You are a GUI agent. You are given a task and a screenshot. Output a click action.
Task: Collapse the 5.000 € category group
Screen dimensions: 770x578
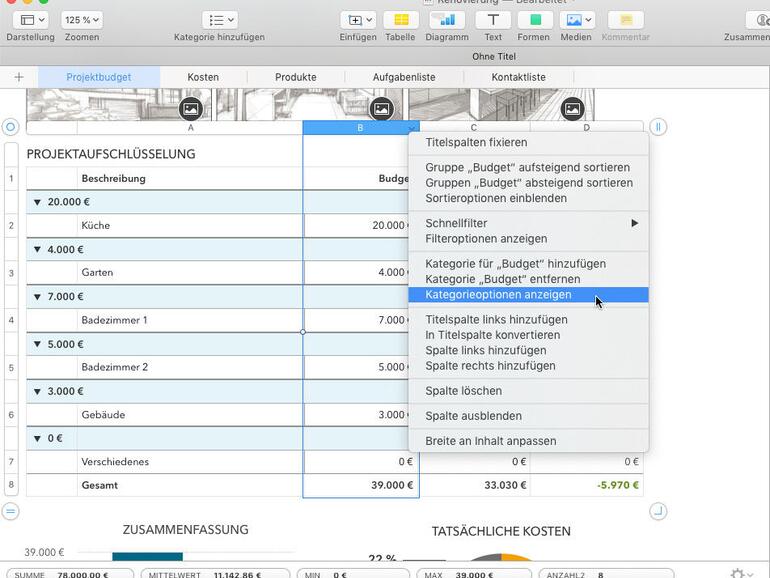[37, 344]
